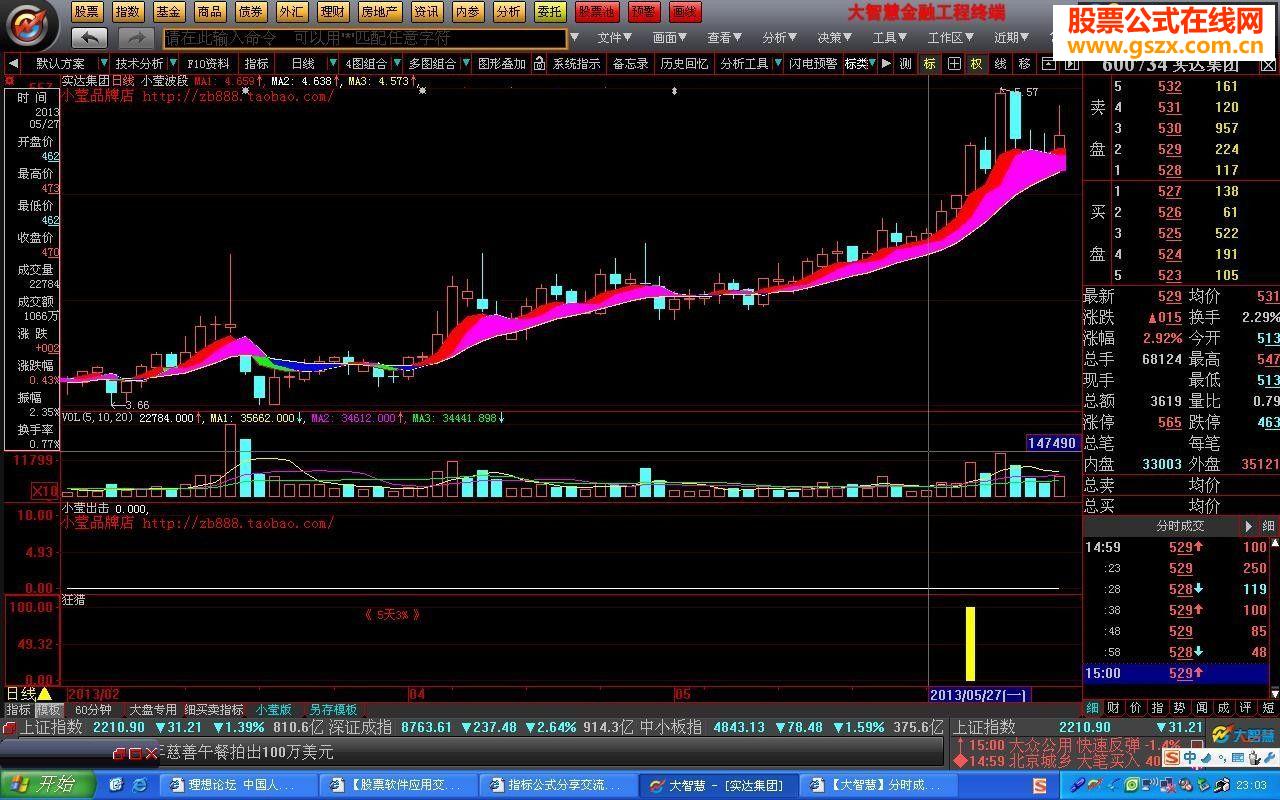Viewport: 1280px width, 800px height.
Task: Click the 备忘录 memo button
Action: pyautogui.click(x=630, y=63)
